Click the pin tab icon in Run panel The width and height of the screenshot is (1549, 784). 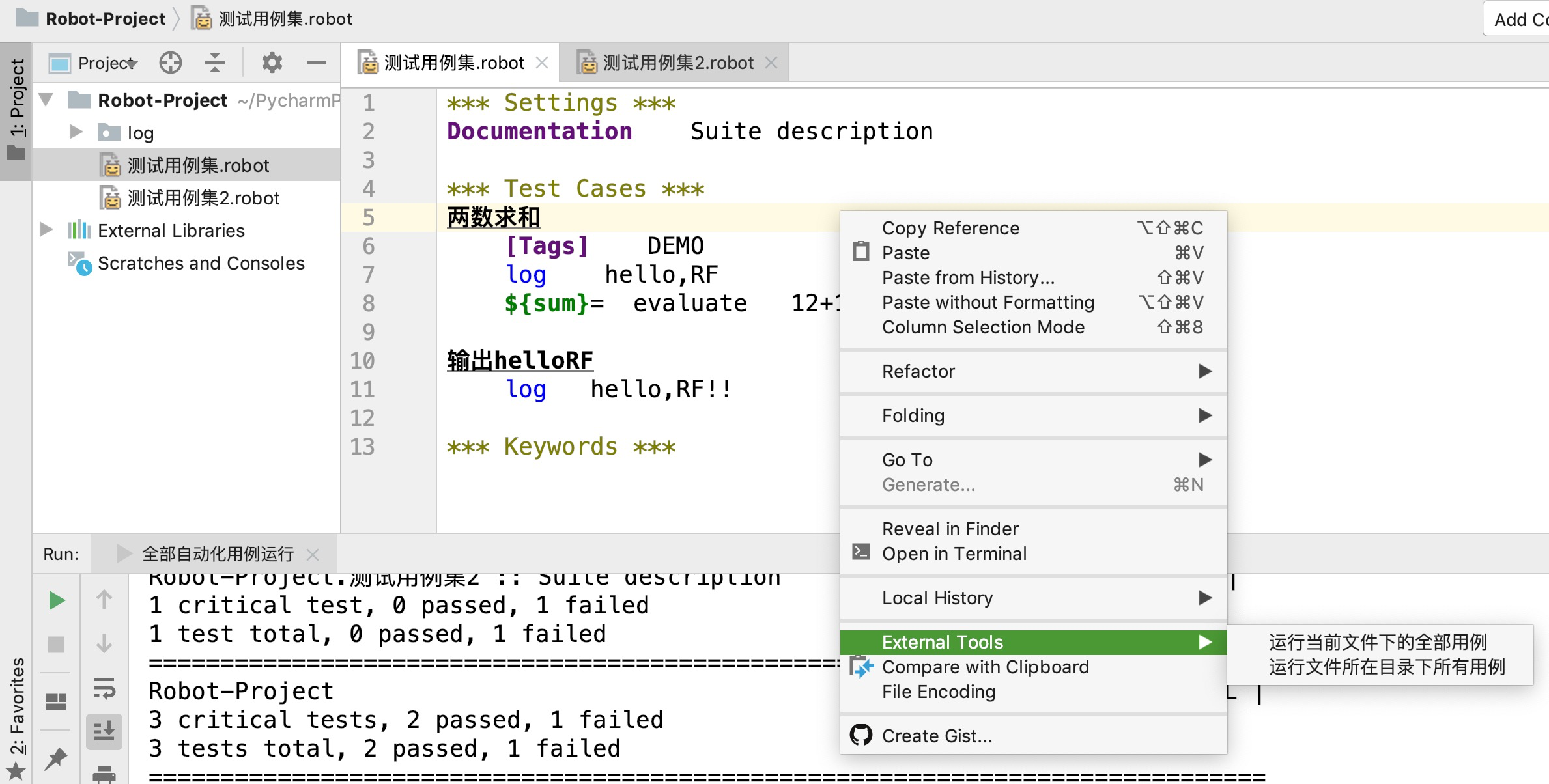pyautogui.click(x=57, y=758)
